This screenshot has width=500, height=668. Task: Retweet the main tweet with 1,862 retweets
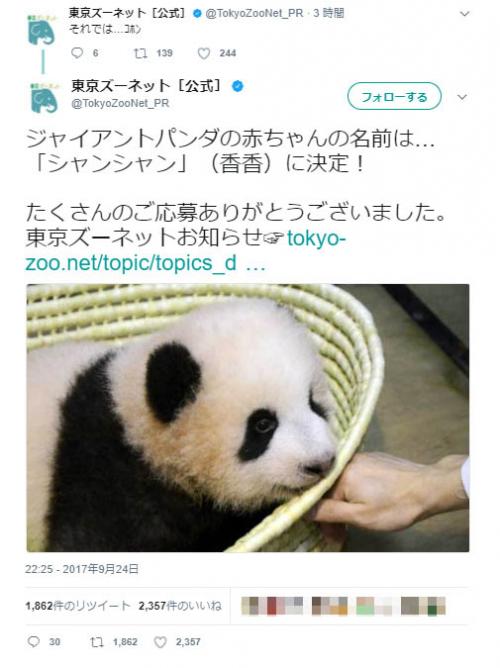tap(97, 642)
